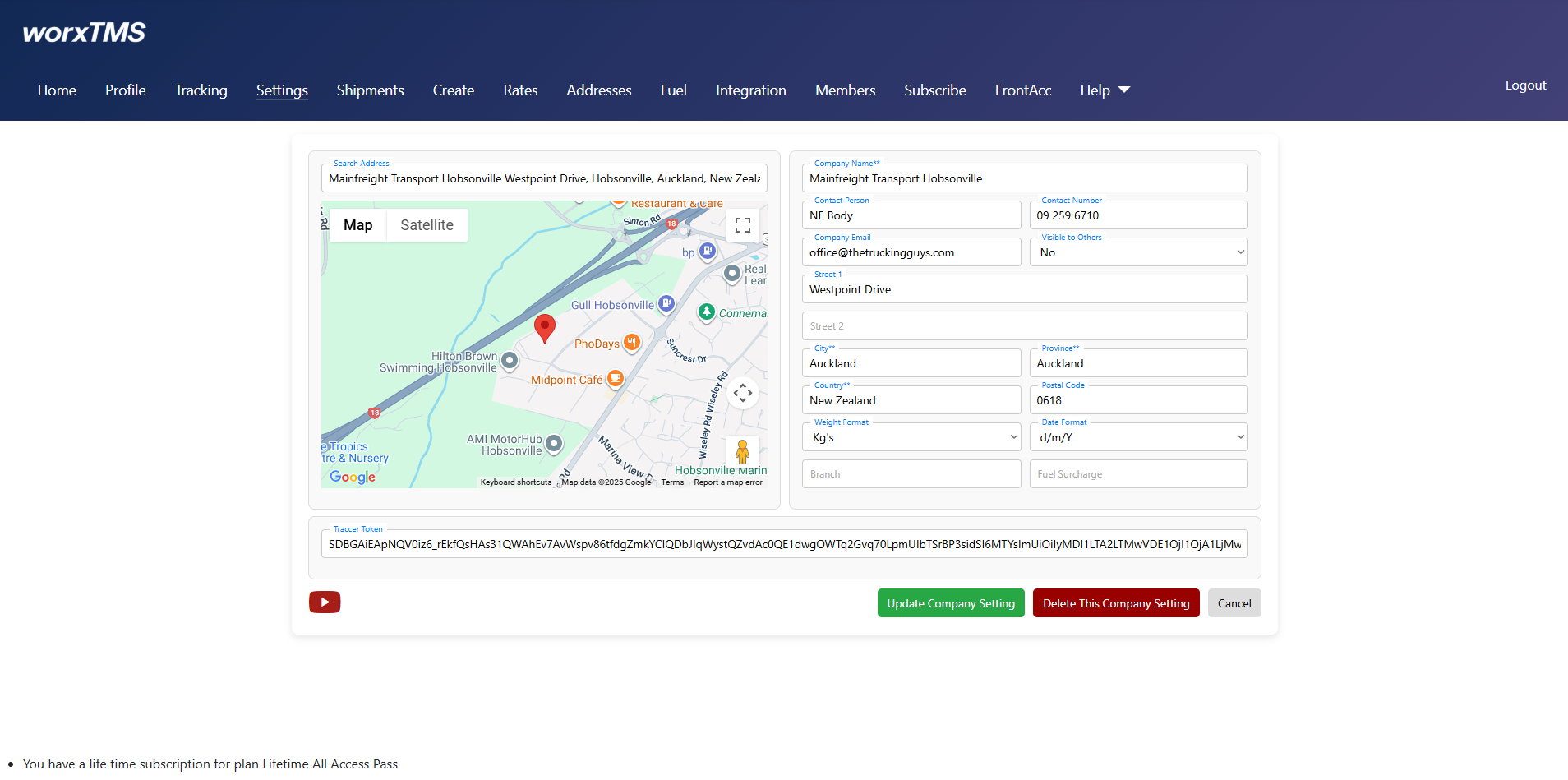Click the map fullscreen icon

742,224
